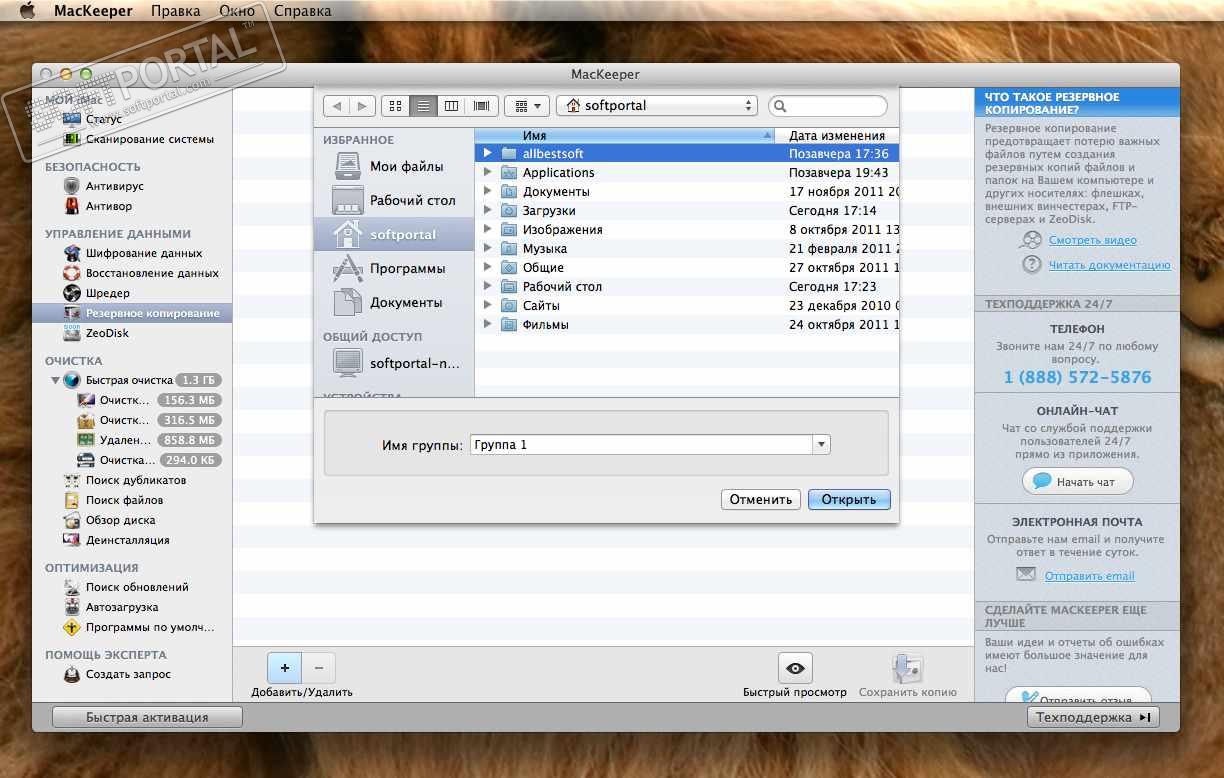Switch file dialog to Cover Flow view
Viewport: 1224px width, 778px height.
tap(481, 105)
